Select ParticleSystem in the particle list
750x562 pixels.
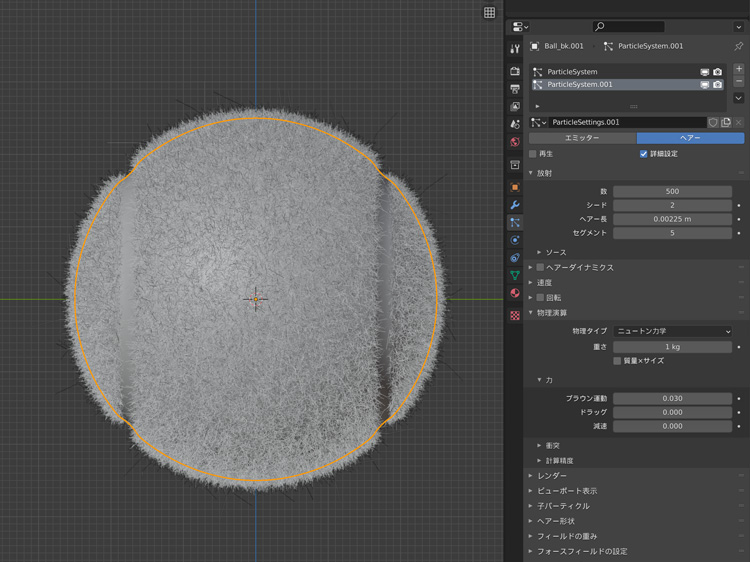coord(573,72)
